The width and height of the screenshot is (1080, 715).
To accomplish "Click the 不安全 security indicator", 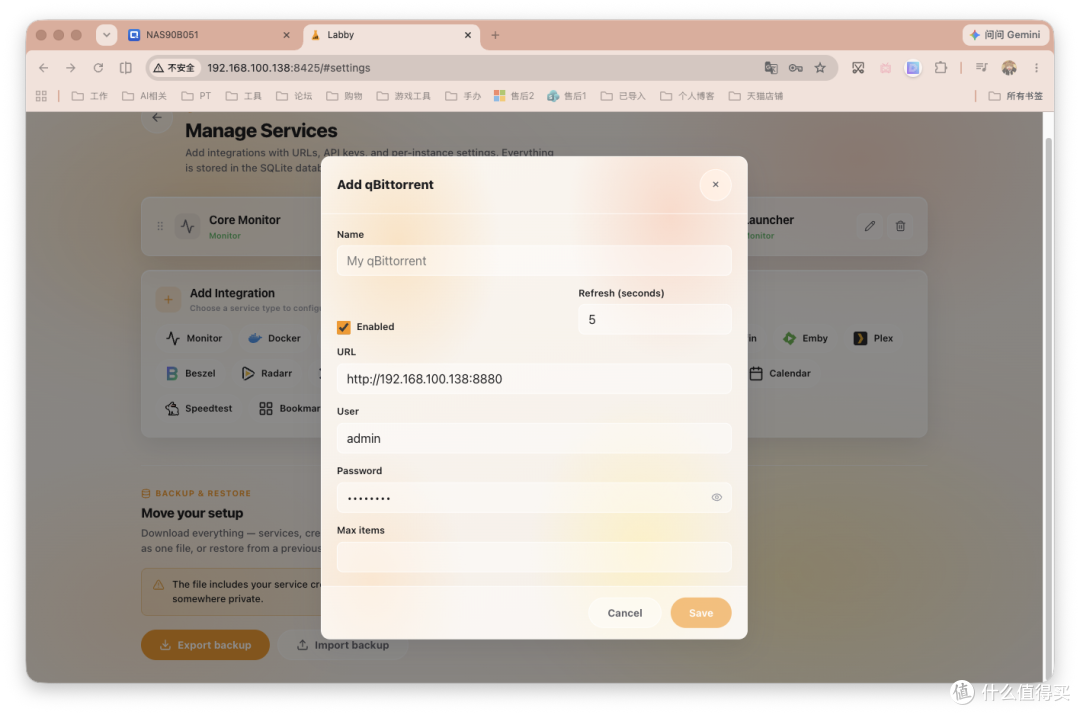I will [x=174, y=68].
